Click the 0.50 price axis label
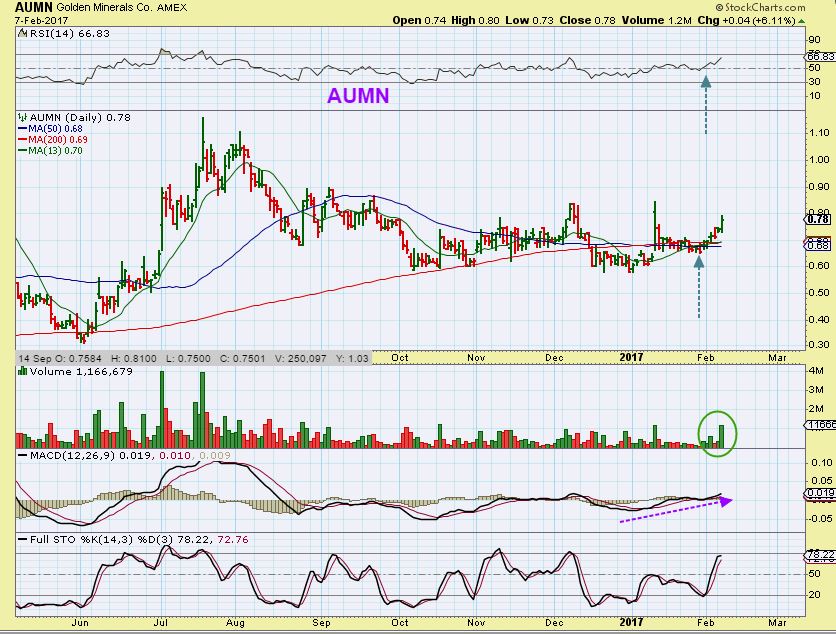The width and height of the screenshot is (836, 634). (818, 293)
